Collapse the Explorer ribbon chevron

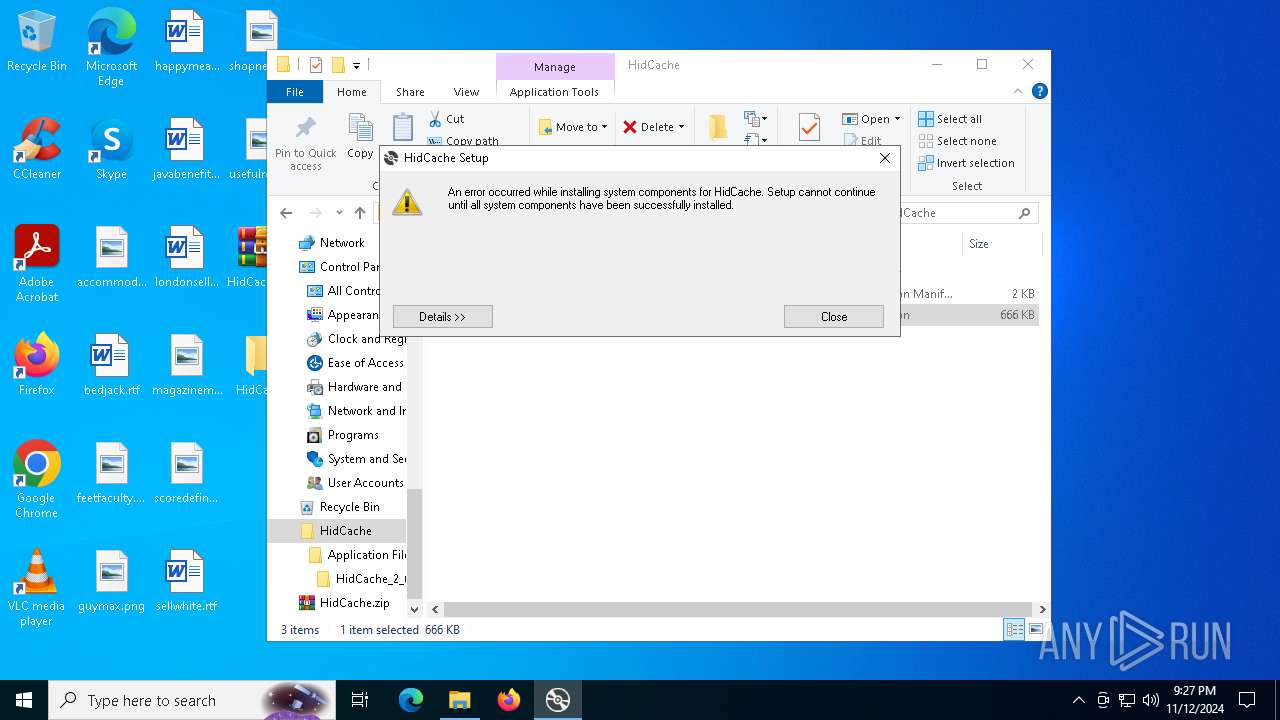tap(1018, 91)
